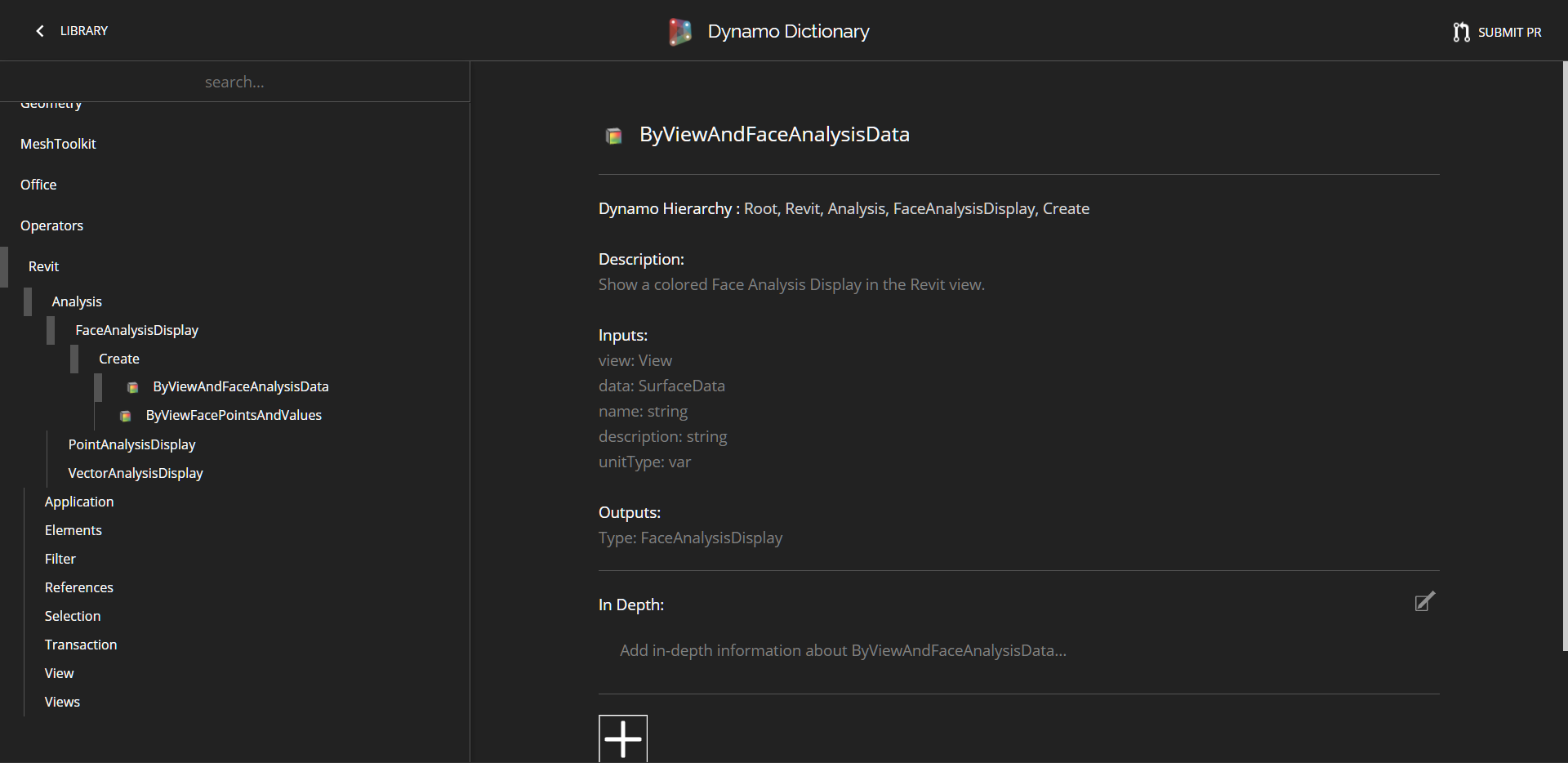Select the ByViewFacePointsAndValues node icon
Image resolution: width=1568 pixels, height=763 pixels.
point(125,416)
